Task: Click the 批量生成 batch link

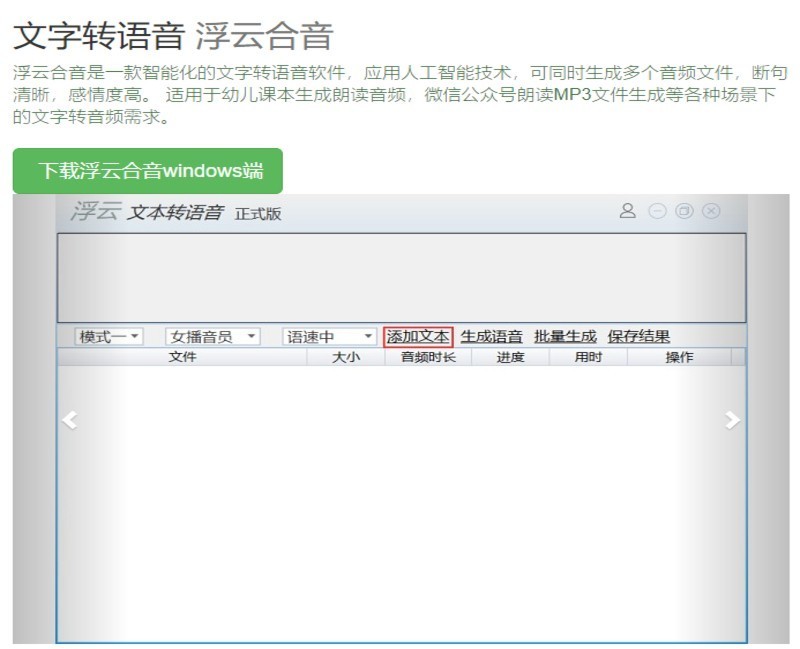Action: coord(565,337)
